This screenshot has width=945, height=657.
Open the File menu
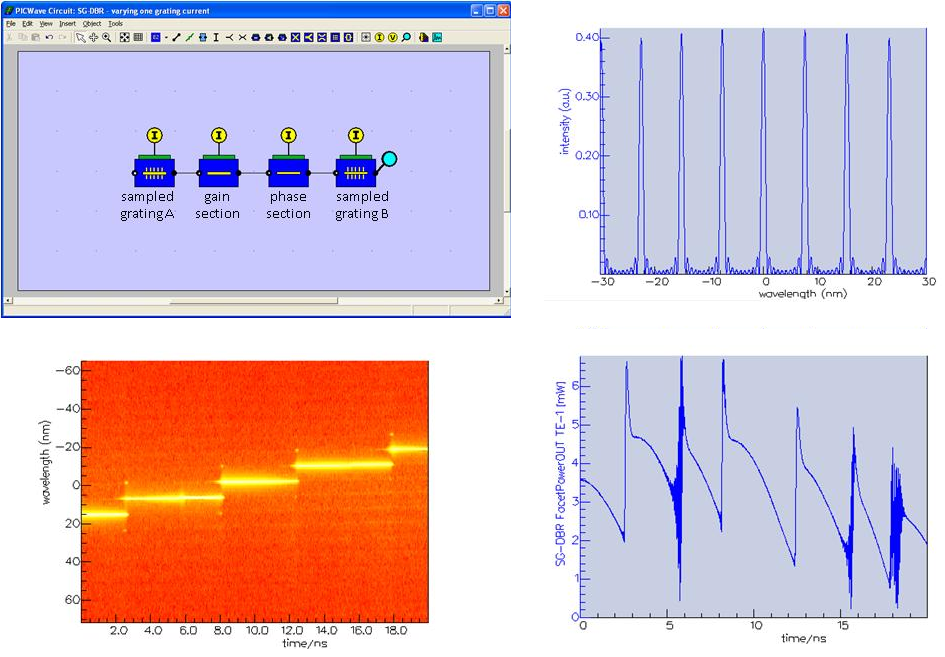pyautogui.click(x=11, y=24)
